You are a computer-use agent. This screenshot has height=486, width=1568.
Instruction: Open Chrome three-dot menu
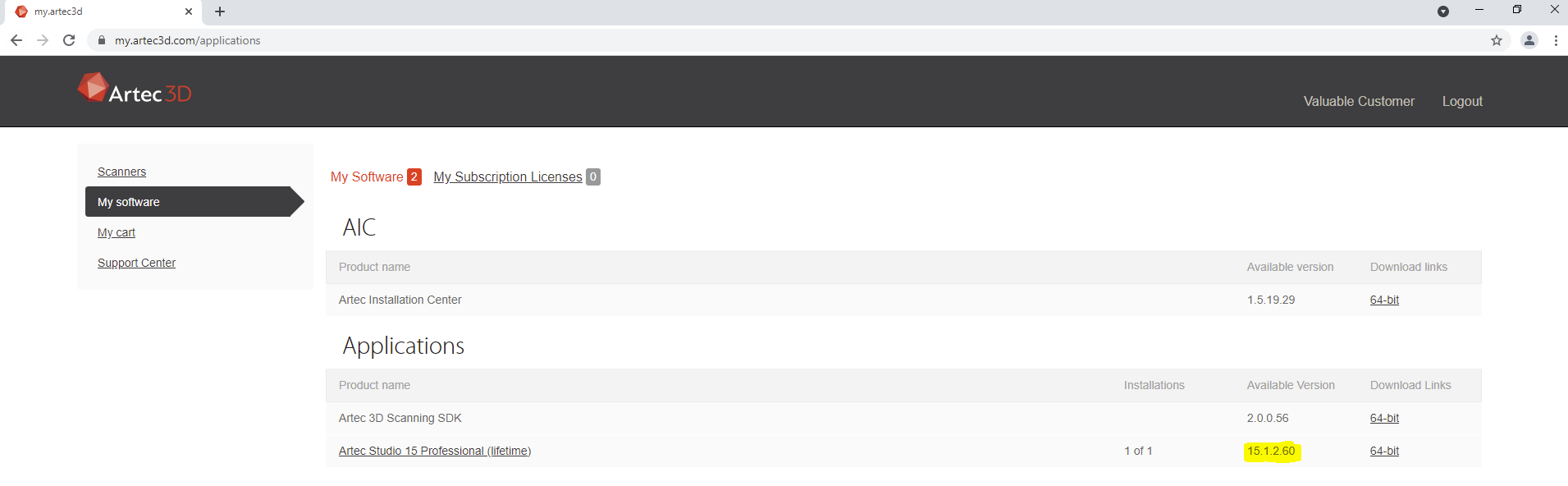(x=1556, y=40)
